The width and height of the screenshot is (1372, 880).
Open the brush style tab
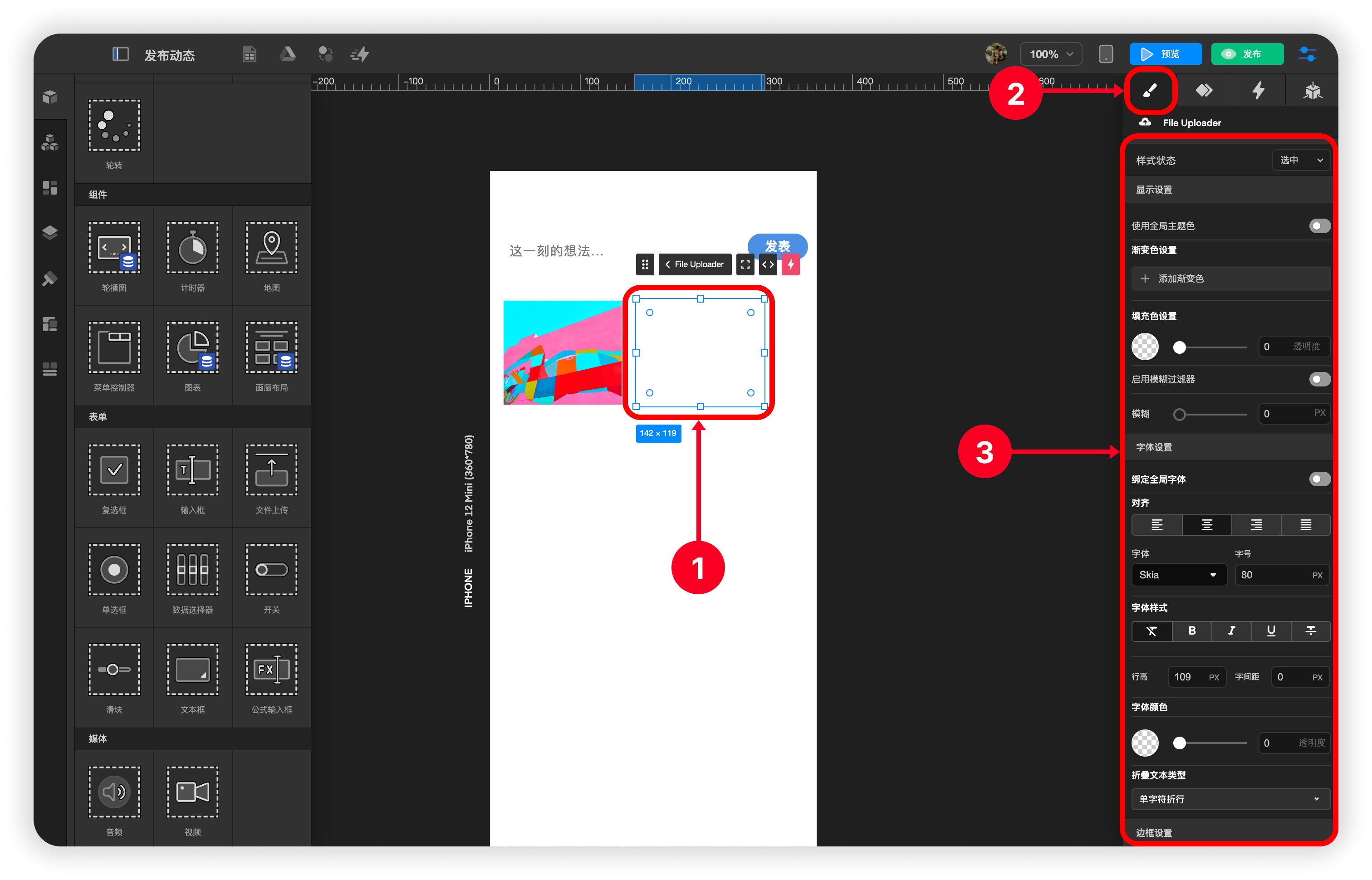pos(1150,90)
